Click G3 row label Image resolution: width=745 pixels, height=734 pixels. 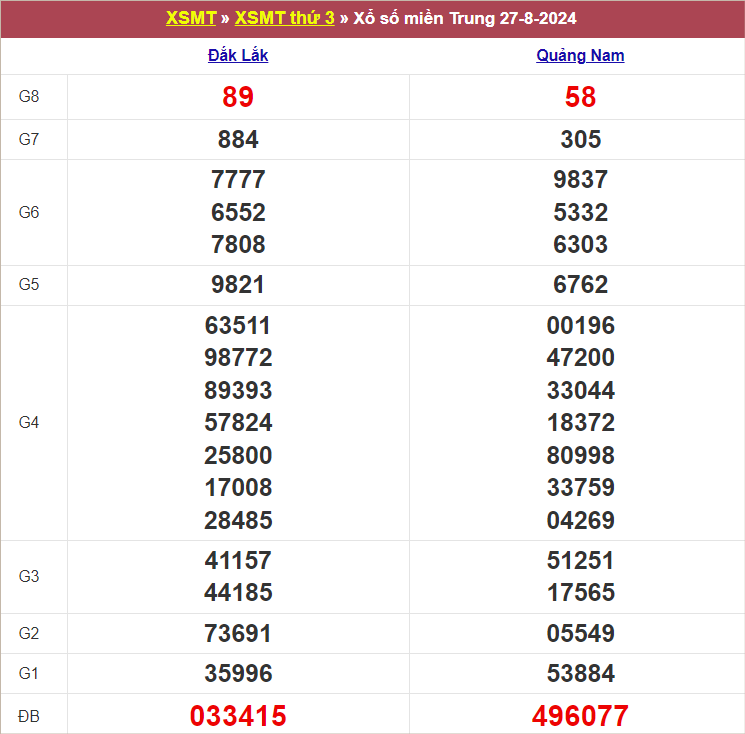(29, 576)
